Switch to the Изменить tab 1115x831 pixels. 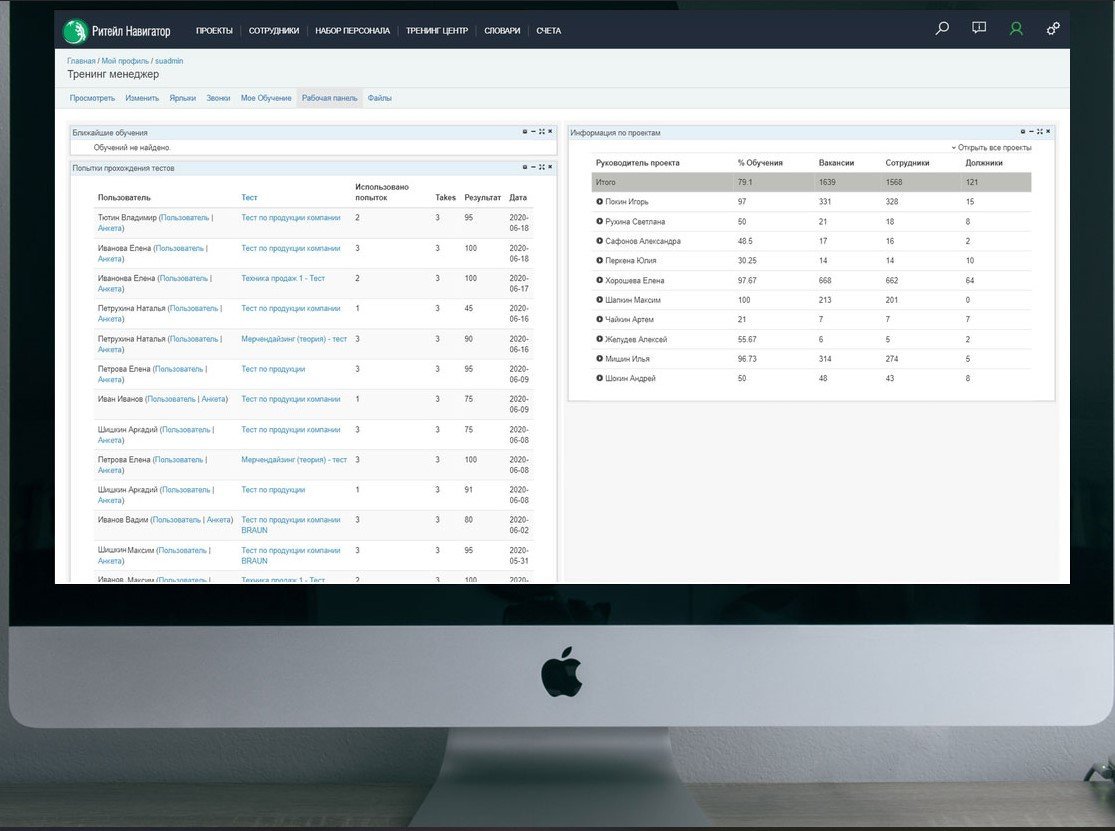click(142, 98)
